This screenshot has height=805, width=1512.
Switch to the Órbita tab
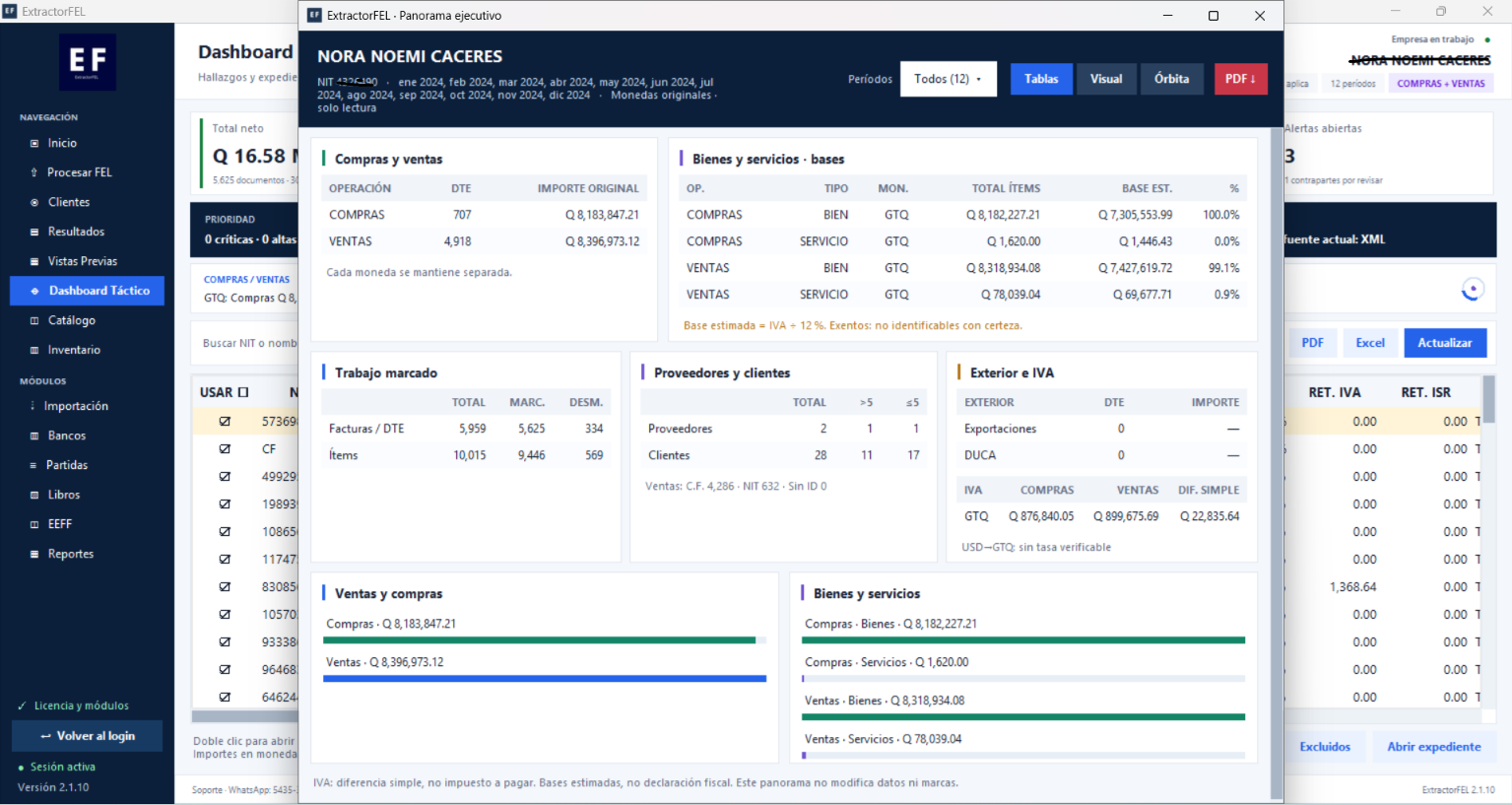click(1171, 79)
